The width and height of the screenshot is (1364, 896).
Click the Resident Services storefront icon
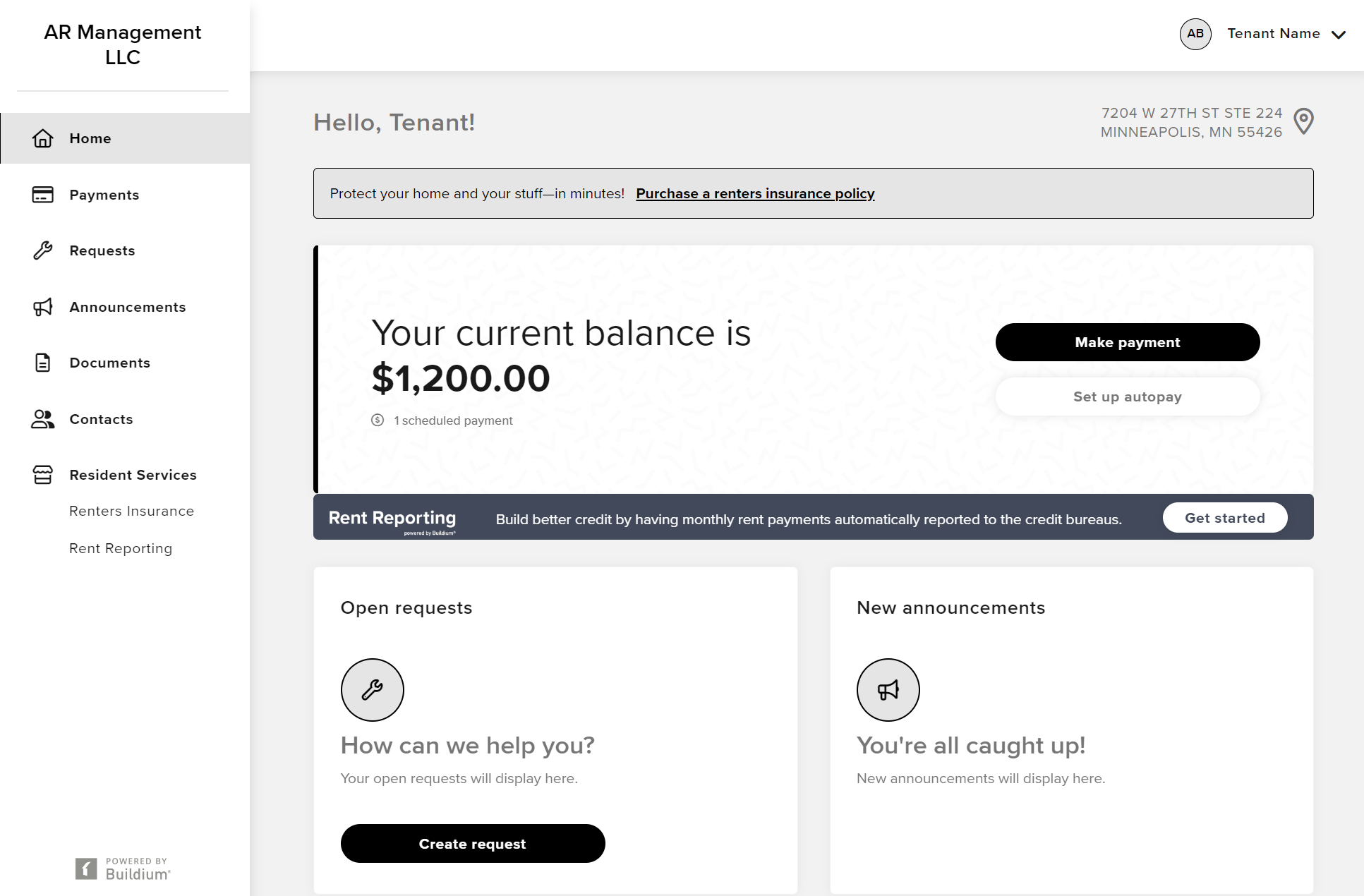pos(43,475)
